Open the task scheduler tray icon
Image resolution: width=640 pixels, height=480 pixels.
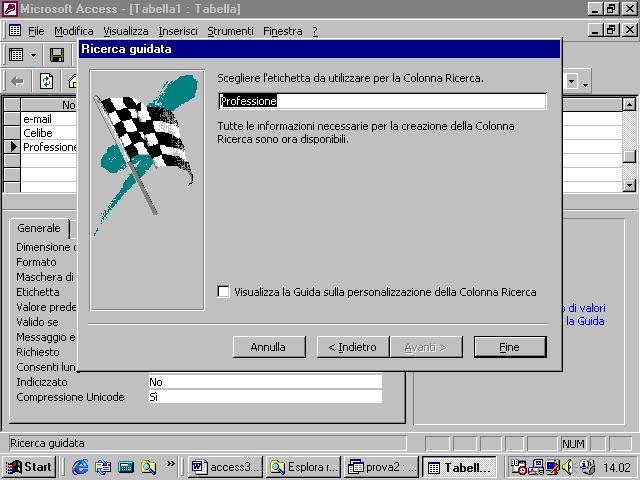[x=518, y=467]
